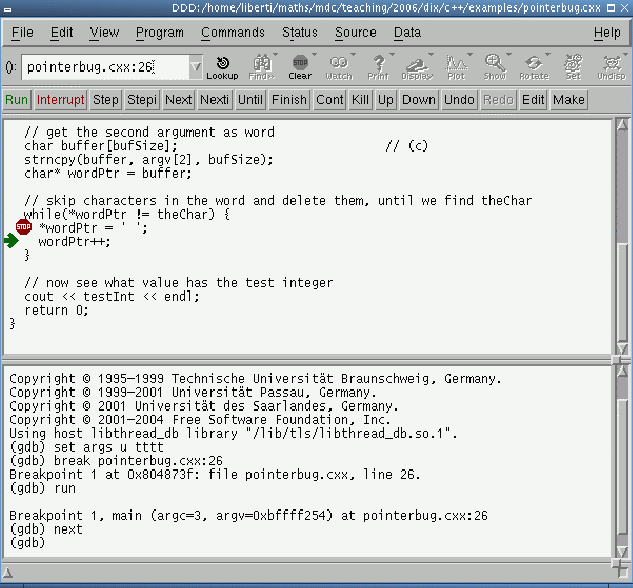Click the Until button
633x588 pixels.
point(250,100)
